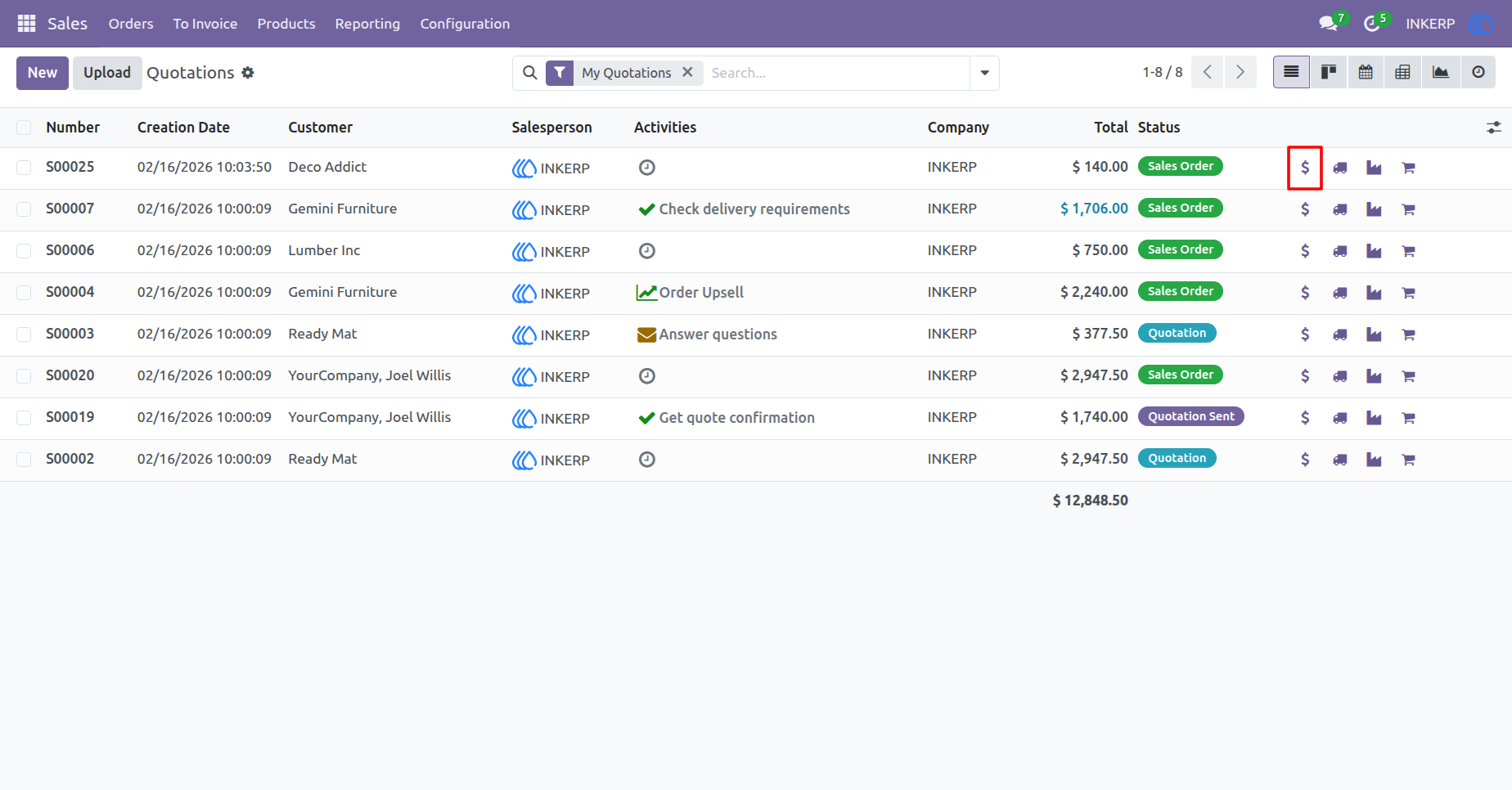Click the truck icon for S00002
Screen dimensions: 1512x790
[x=1340, y=460]
